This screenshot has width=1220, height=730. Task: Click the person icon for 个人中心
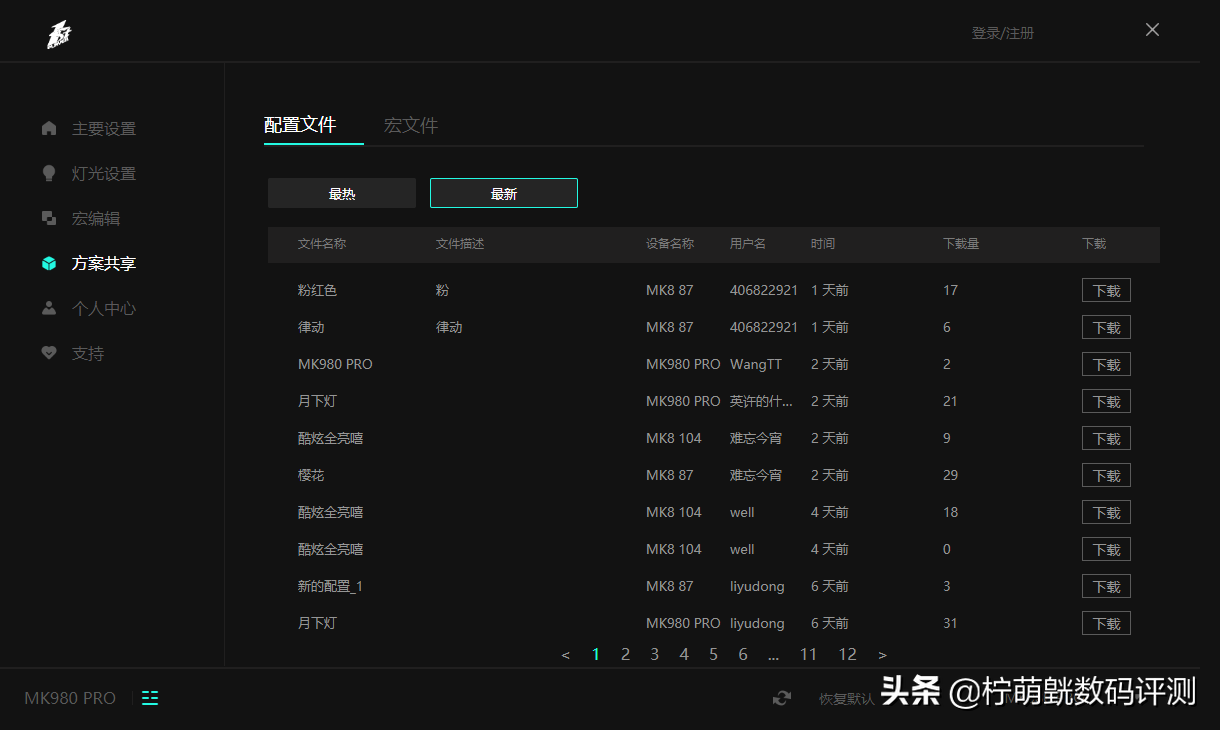(49, 308)
